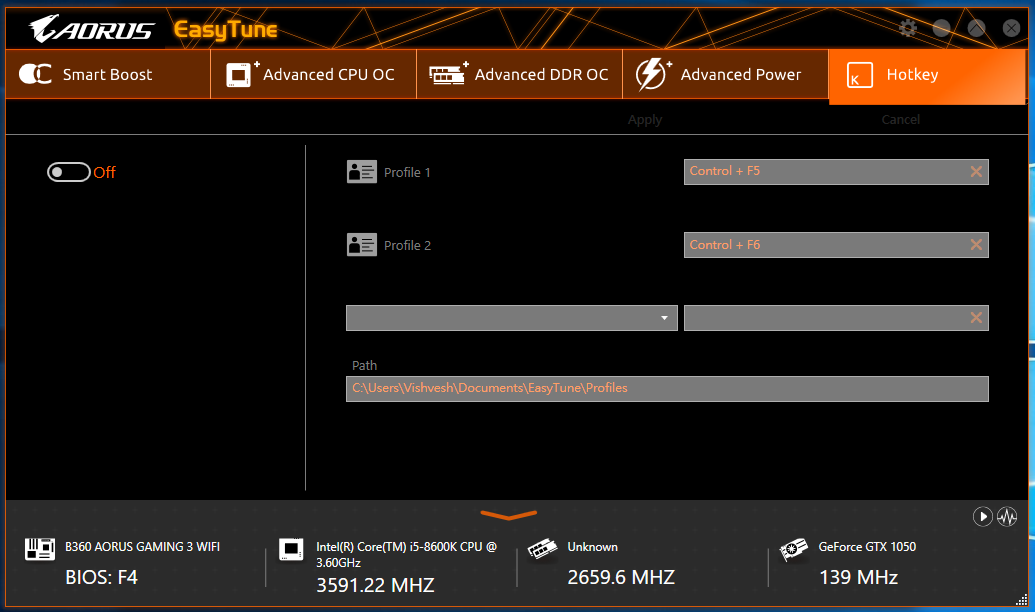This screenshot has width=1035, height=612.
Task: Click the window resize grip
Action: 1021,599
